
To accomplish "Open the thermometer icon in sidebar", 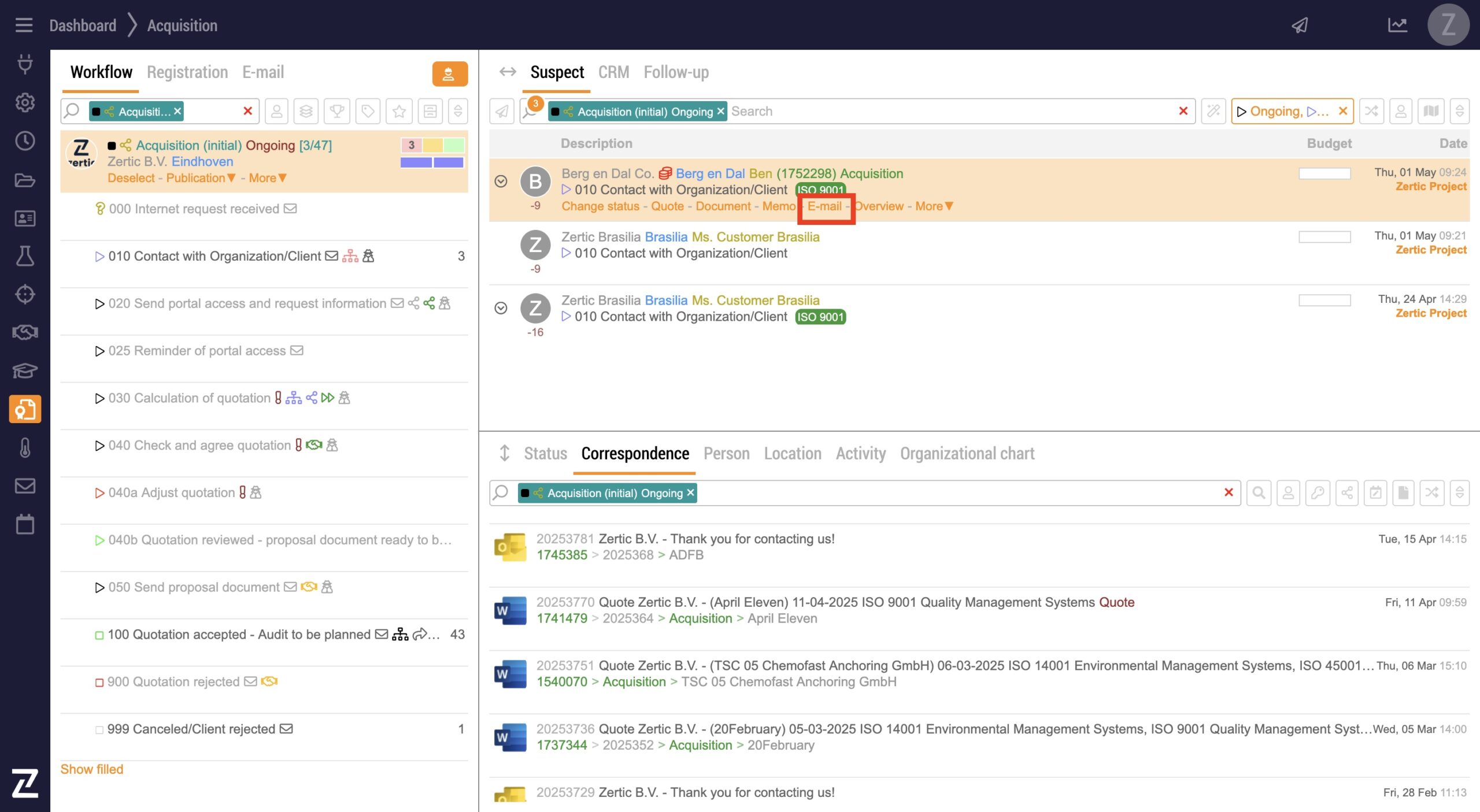I will pyautogui.click(x=24, y=448).
